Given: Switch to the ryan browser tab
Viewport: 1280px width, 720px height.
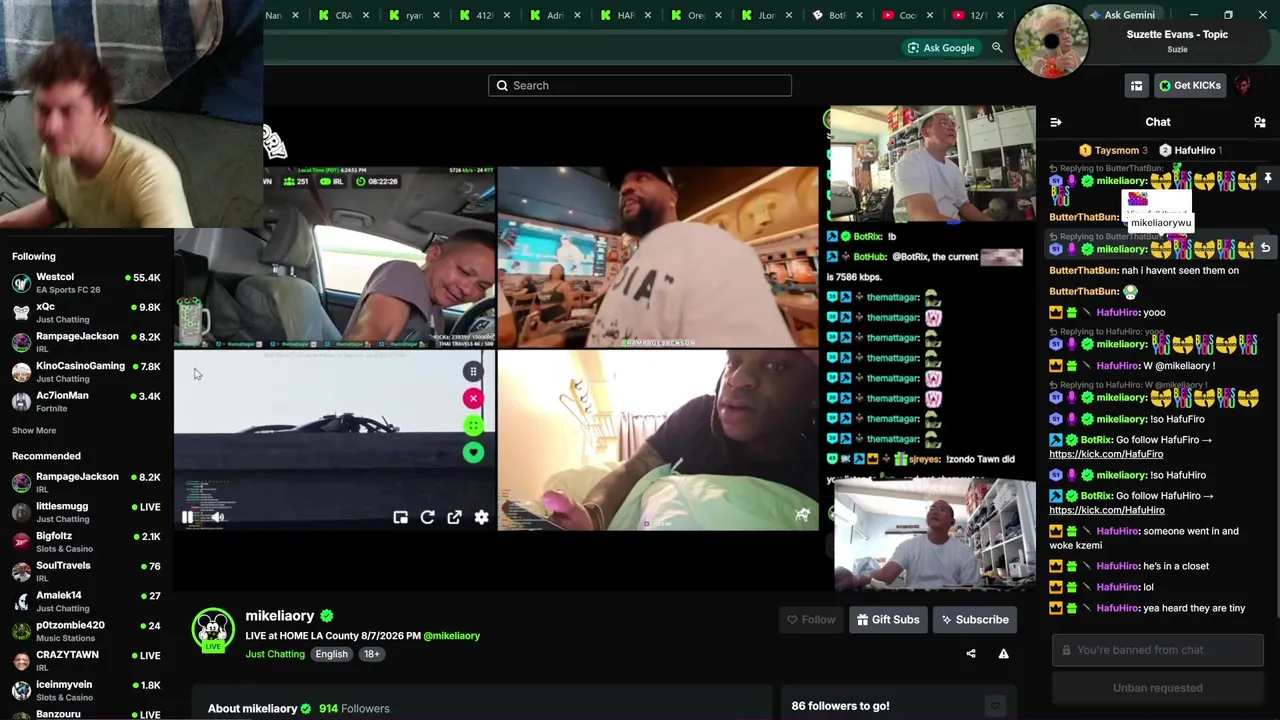Looking at the screenshot, I should click(414, 15).
